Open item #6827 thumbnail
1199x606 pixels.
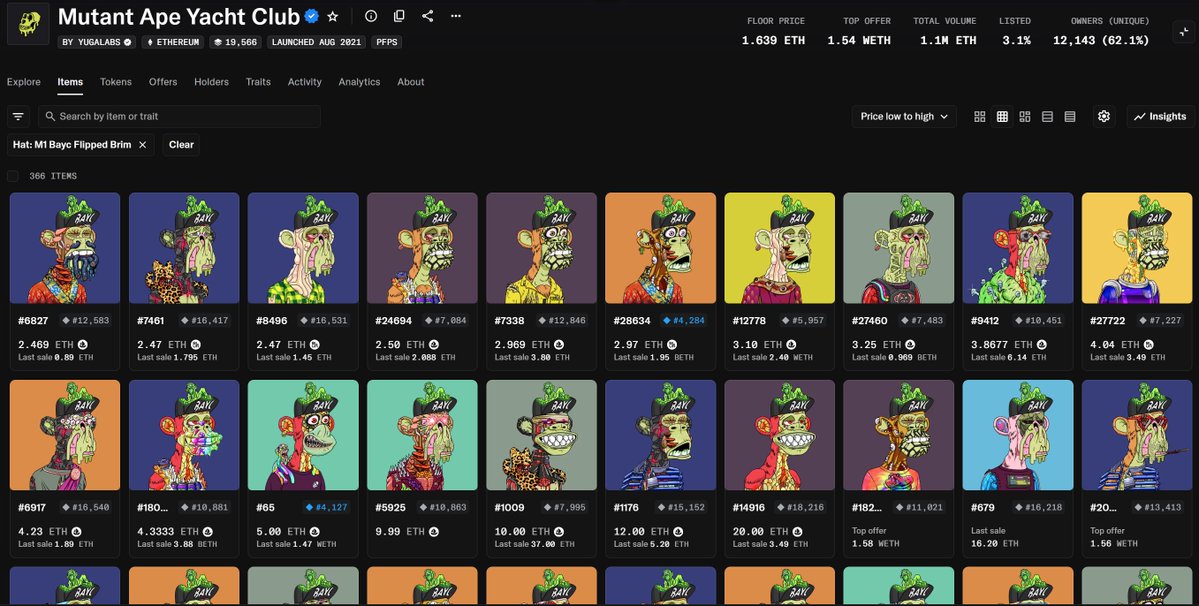65,248
